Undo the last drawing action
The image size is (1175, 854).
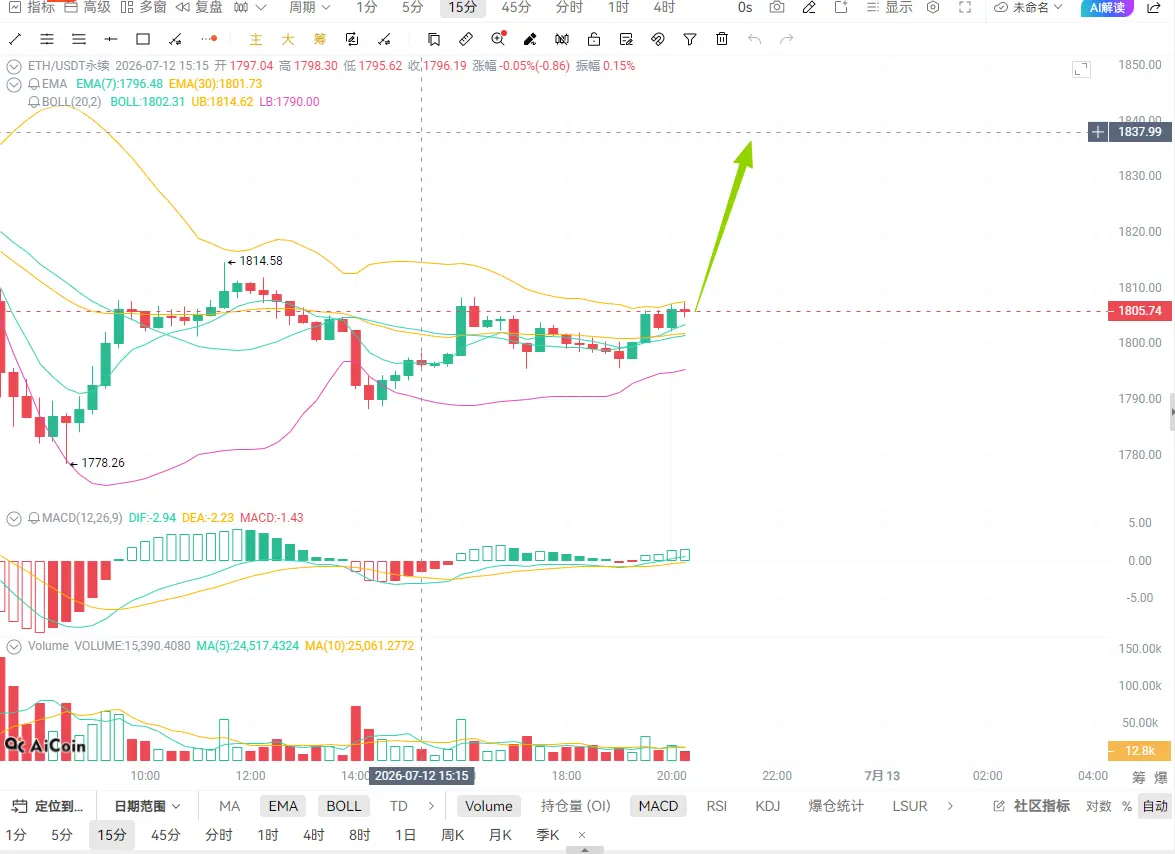[755, 39]
